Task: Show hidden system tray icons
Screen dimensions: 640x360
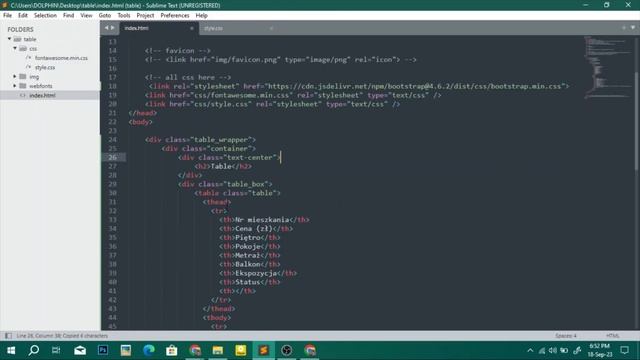Action: point(530,350)
